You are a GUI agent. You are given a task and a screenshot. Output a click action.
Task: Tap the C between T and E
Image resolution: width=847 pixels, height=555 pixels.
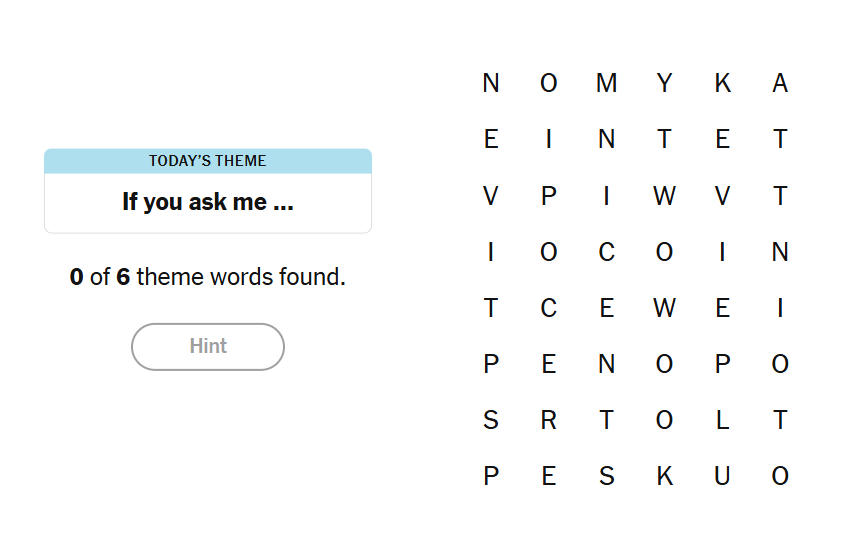pos(548,308)
